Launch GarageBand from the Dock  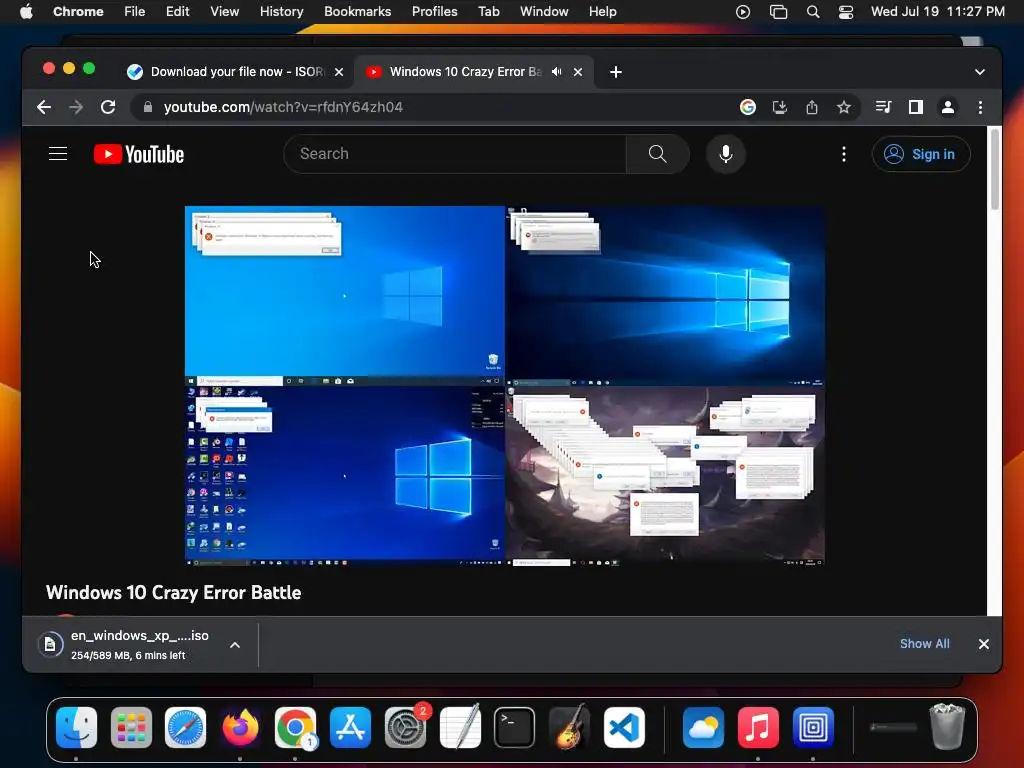click(569, 728)
